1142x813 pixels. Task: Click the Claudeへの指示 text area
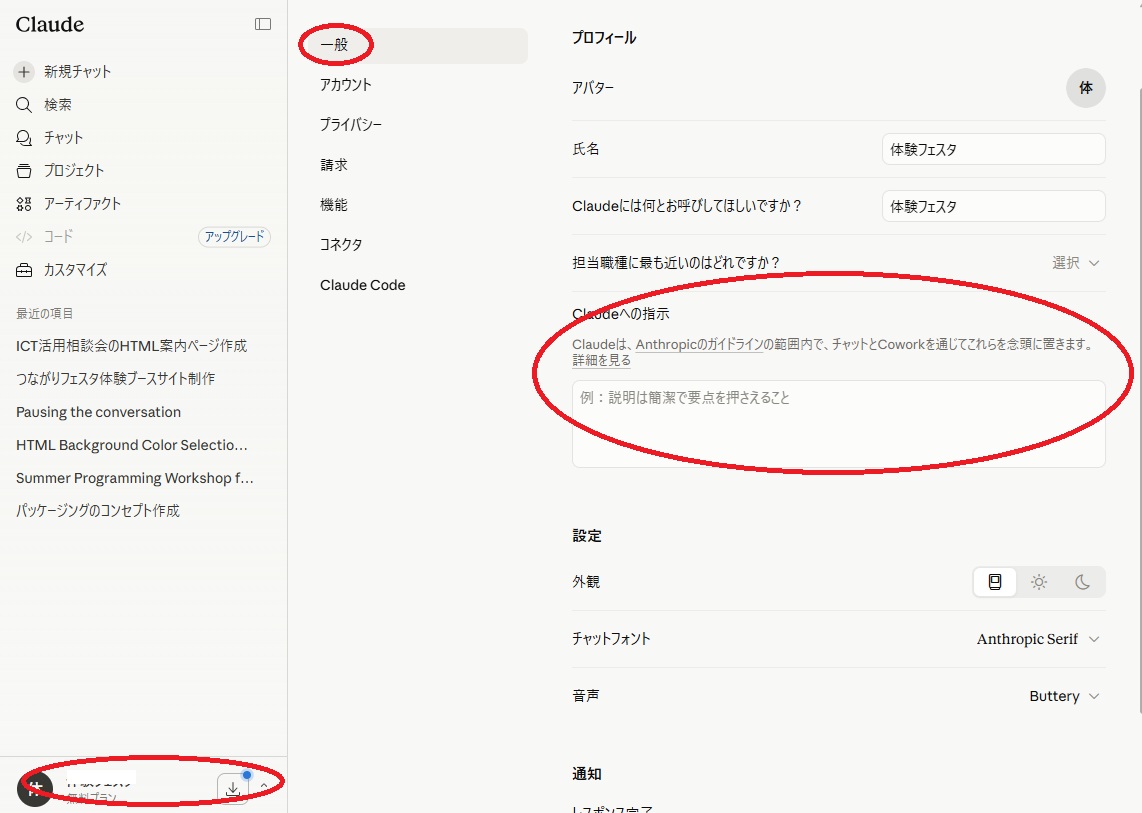(838, 423)
